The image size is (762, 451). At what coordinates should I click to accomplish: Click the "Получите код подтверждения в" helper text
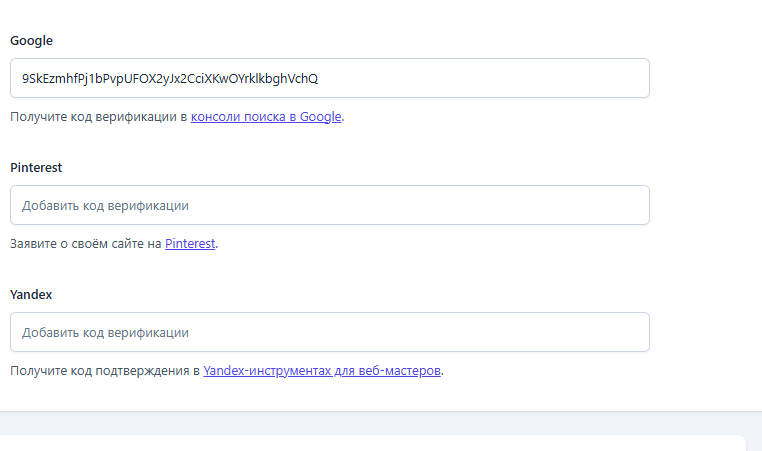click(x=105, y=370)
